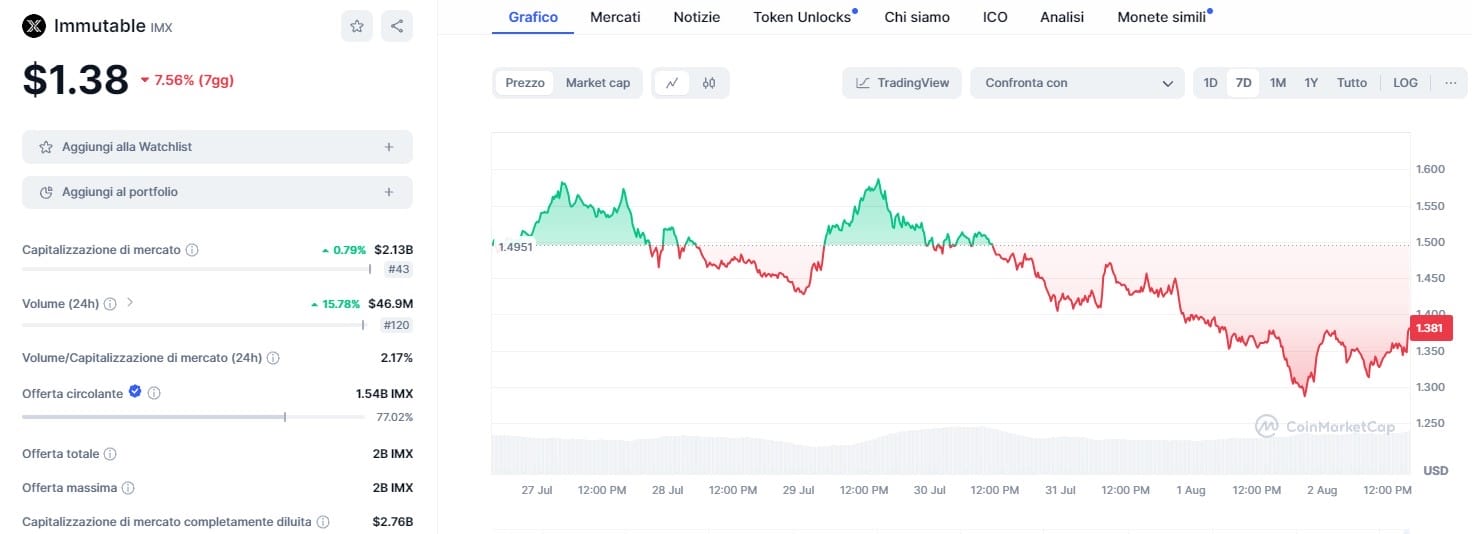Click info icon beside Offerta massima
1472x534 pixels.
tap(128, 488)
